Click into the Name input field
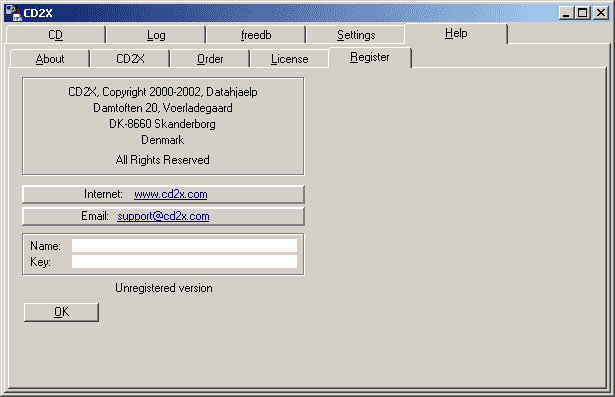Screen dimensions: 615x397 [184, 246]
